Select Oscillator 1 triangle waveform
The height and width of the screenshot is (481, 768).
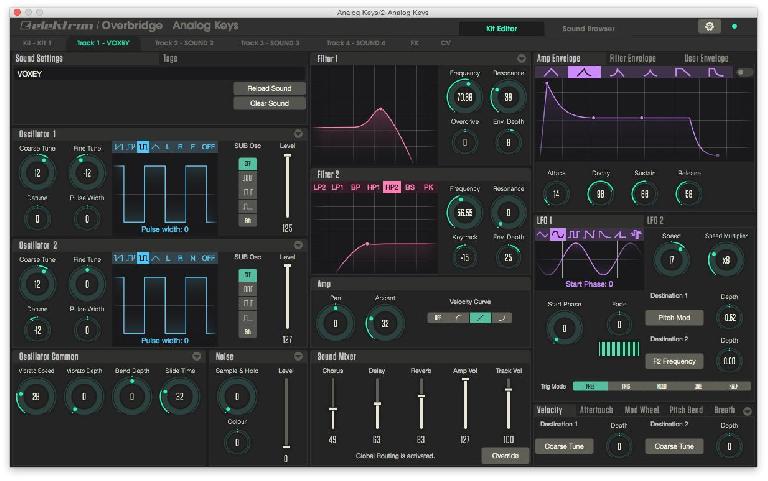(x=155, y=147)
